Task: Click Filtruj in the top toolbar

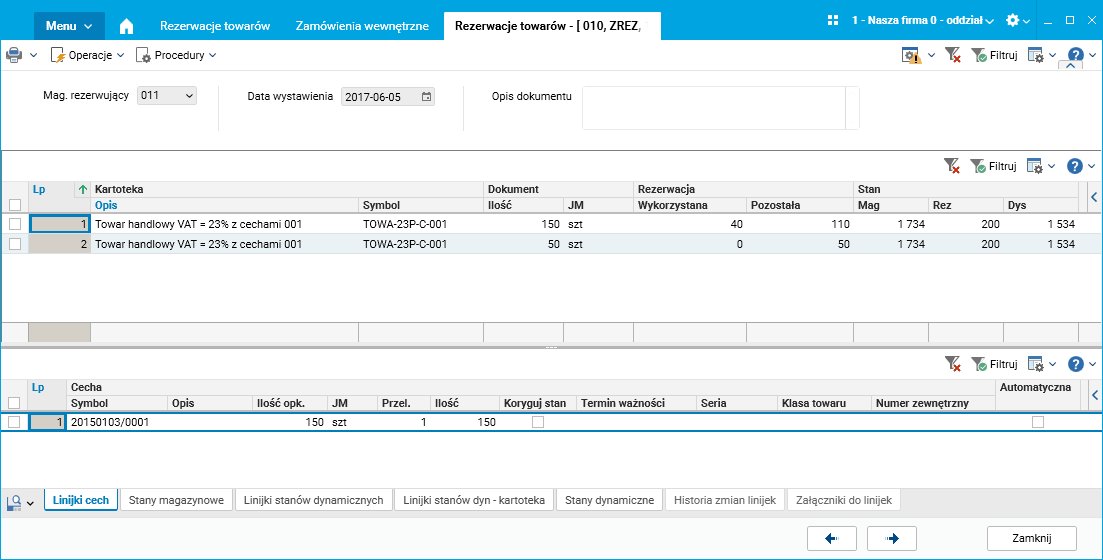Action: [x=994, y=56]
